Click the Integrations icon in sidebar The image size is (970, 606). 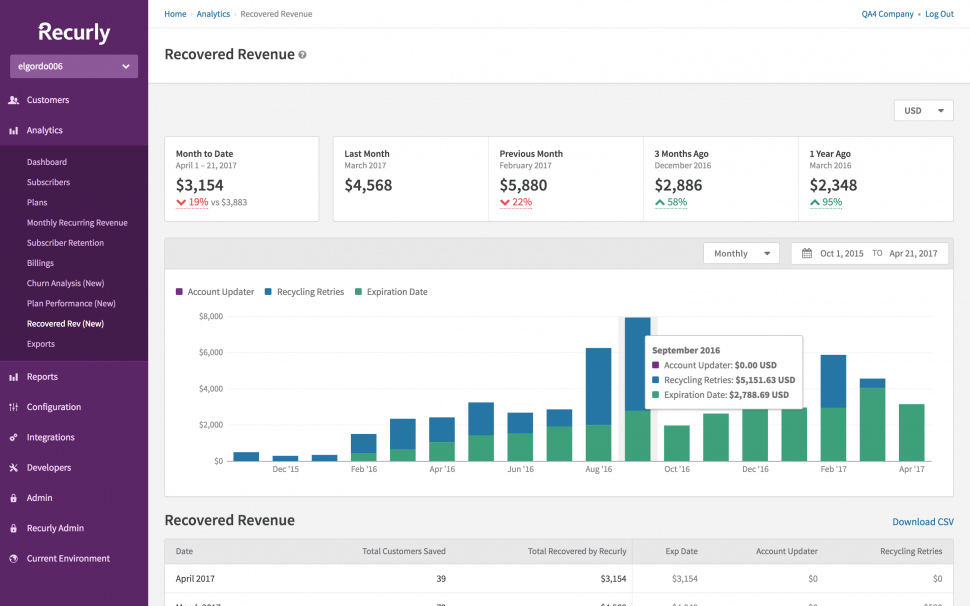pos(14,438)
